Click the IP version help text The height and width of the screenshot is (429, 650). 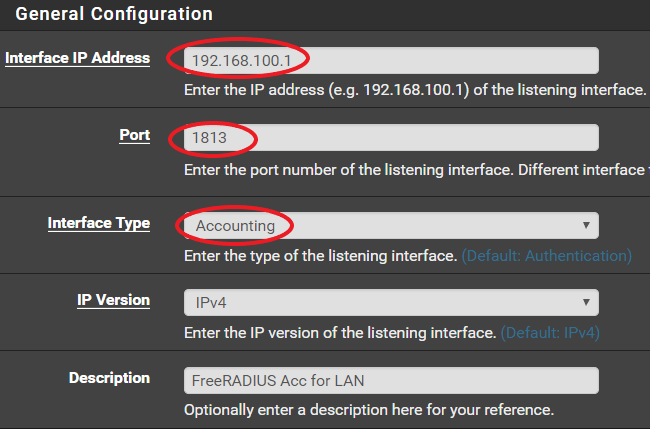click(340, 332)
